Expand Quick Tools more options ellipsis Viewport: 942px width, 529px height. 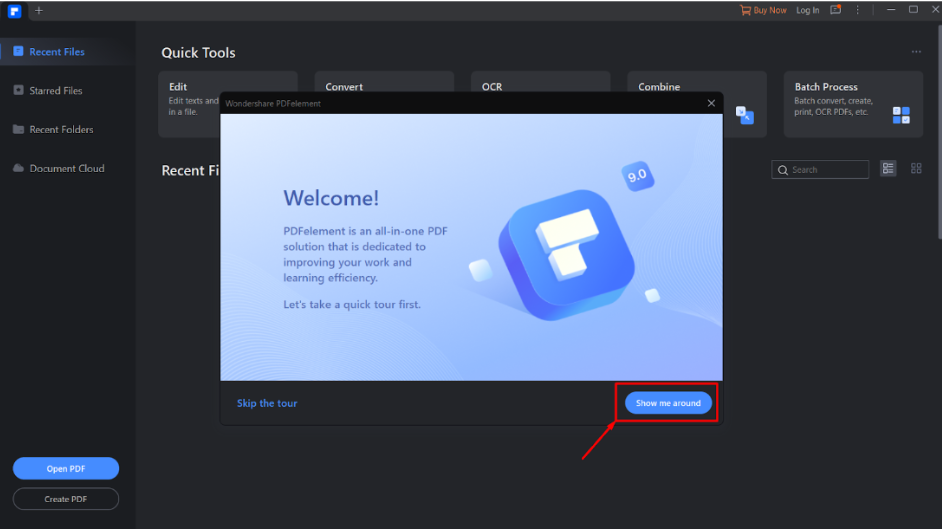click(916, 52)
